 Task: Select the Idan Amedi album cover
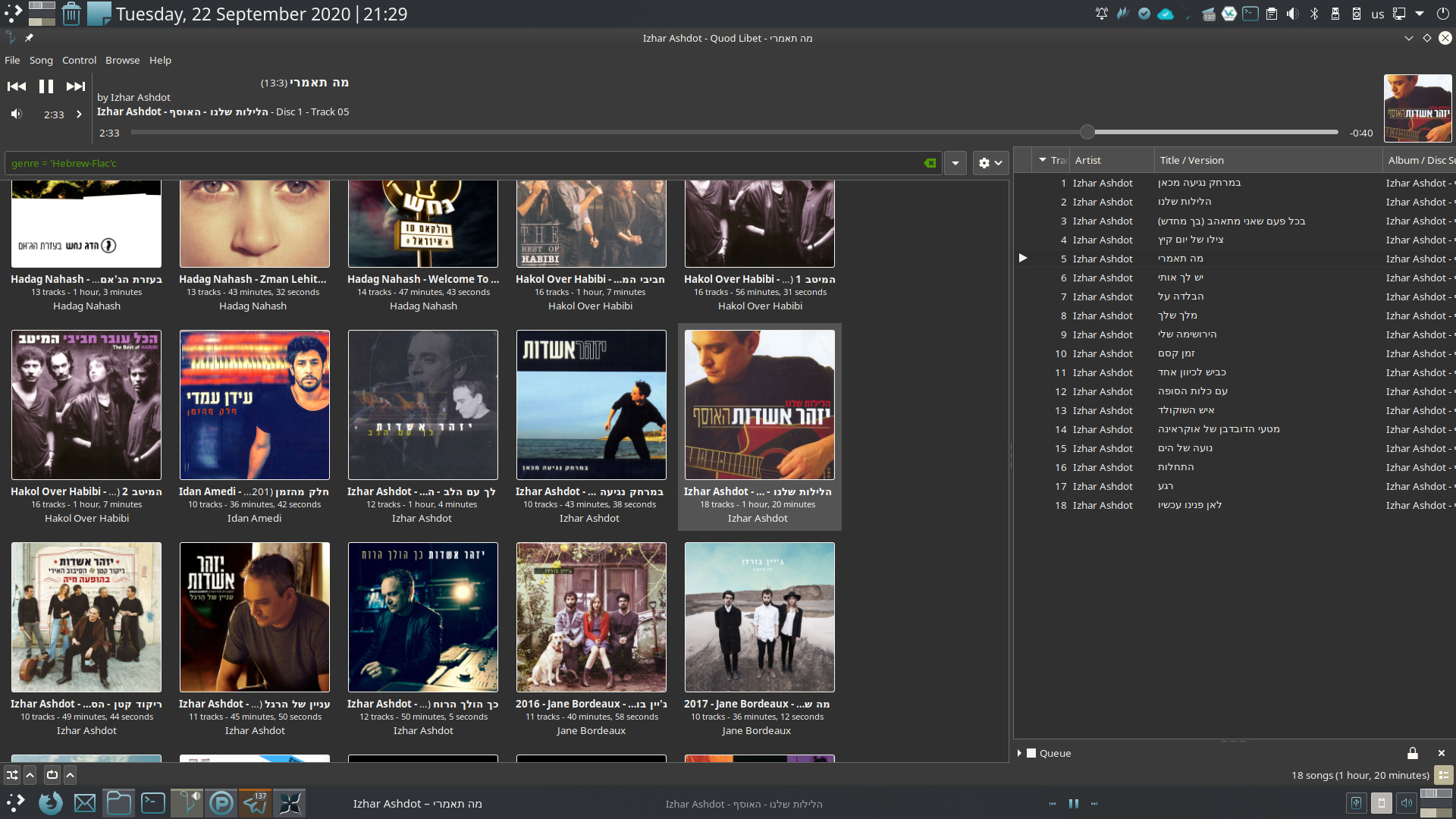[255, 404]
